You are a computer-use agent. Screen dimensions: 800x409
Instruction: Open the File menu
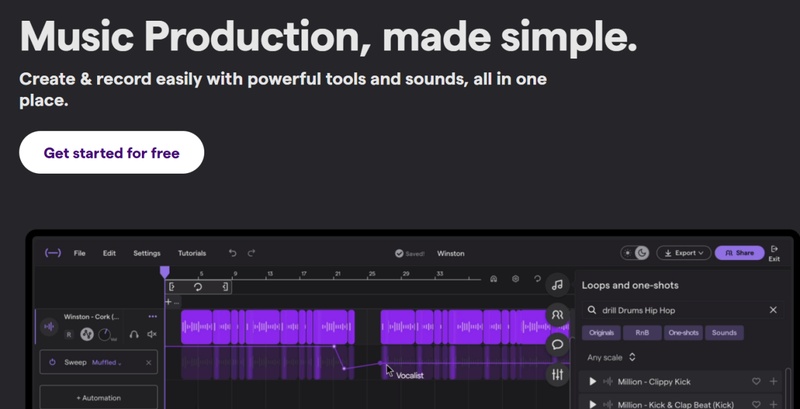coord(79,253)
